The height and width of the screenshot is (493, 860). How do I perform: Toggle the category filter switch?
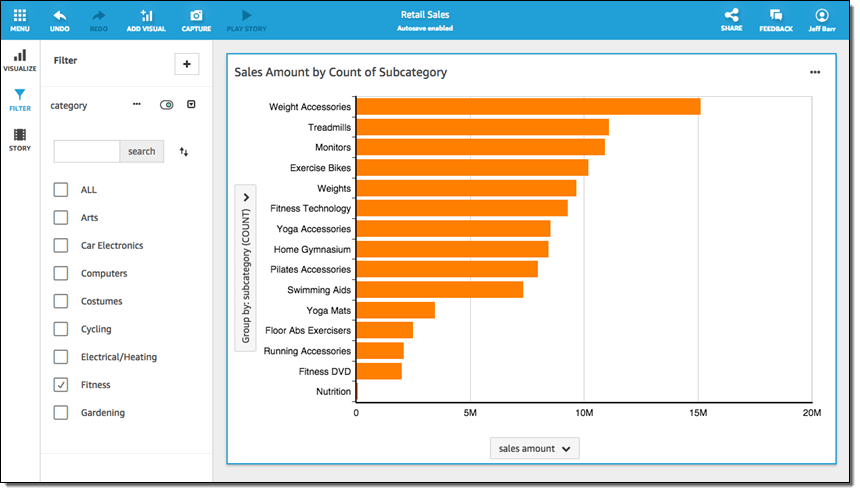167,105
